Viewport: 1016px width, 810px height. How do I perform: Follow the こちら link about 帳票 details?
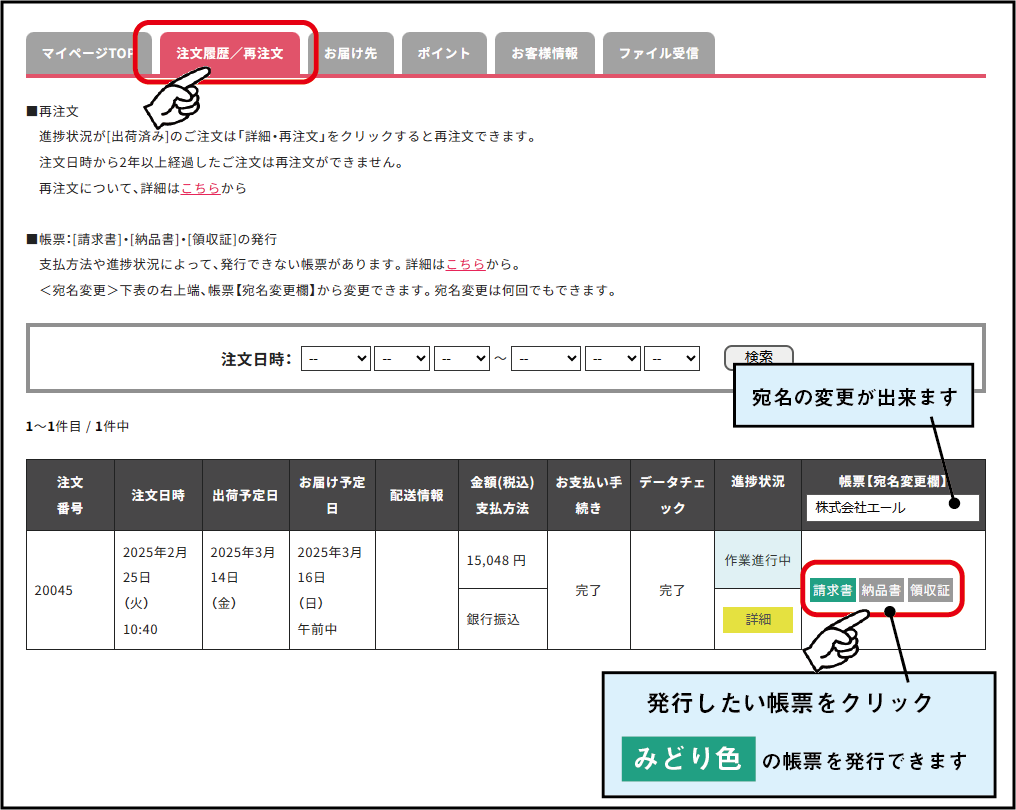point(465,264)
